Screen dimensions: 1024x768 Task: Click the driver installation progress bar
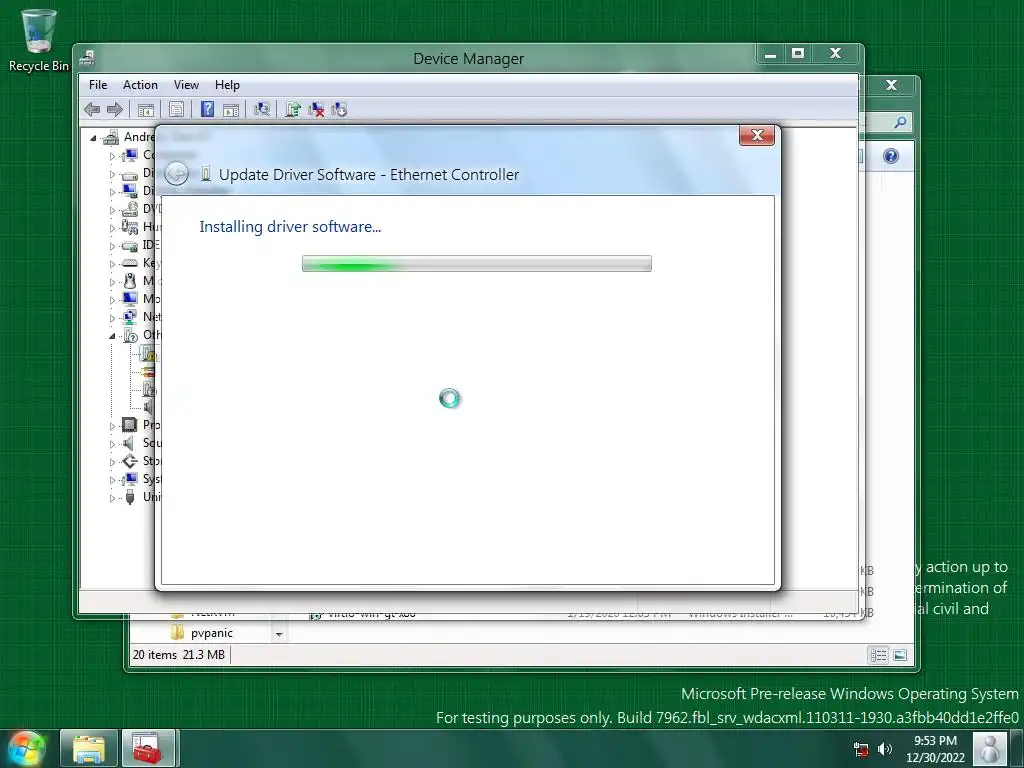pos(477,264)
